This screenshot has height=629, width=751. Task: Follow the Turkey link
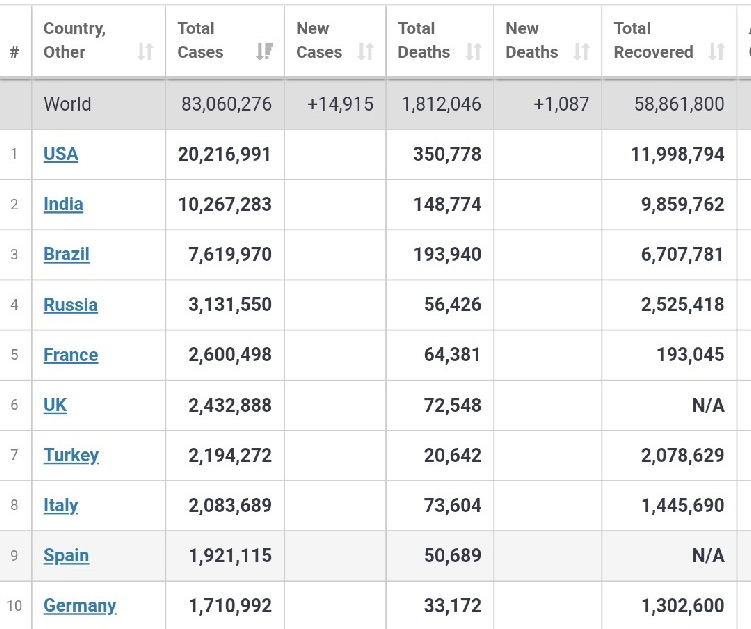click(x=71, y=455)
